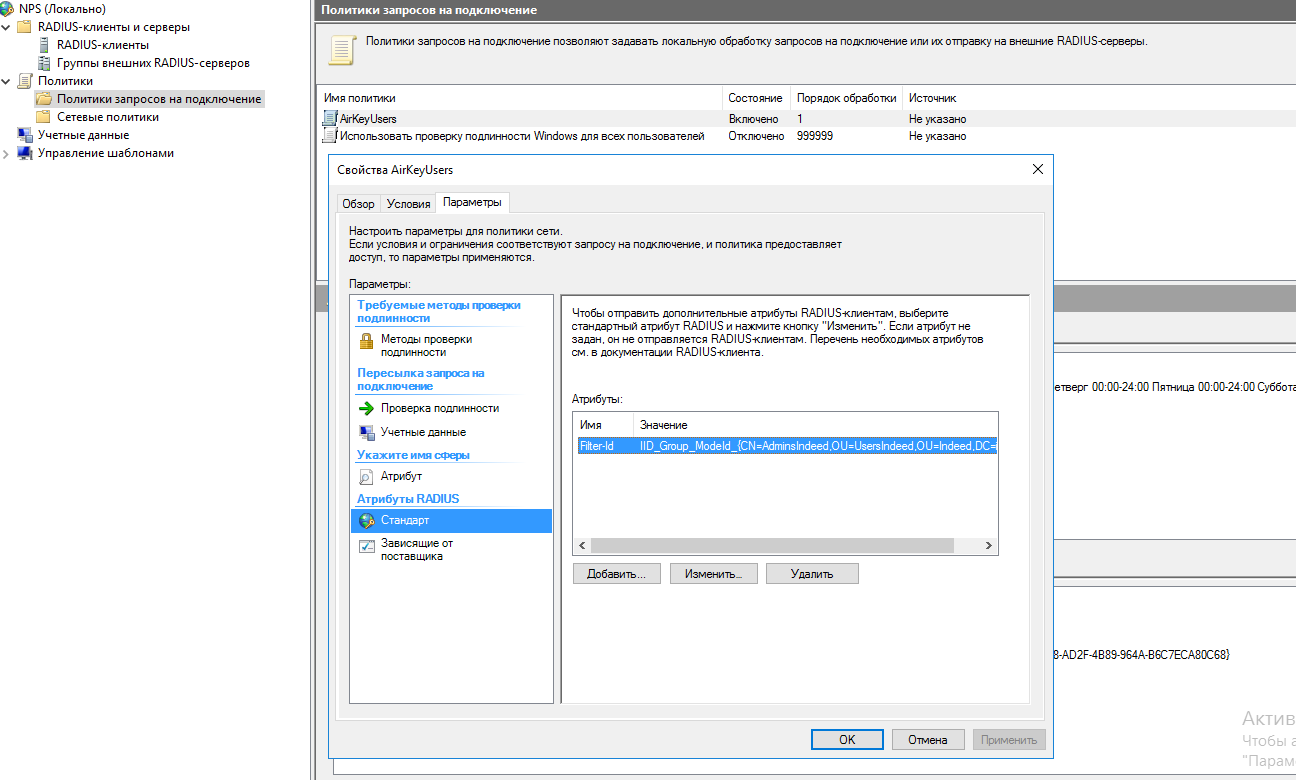The width and height of the screenshot is (1296, 780).
Task: Open Методы проверки подлинности lock icon
Action: click(366, 341)
